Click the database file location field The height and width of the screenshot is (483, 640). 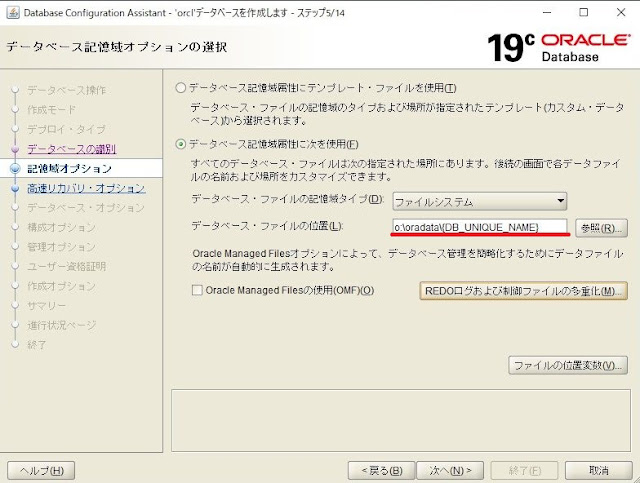480,227
